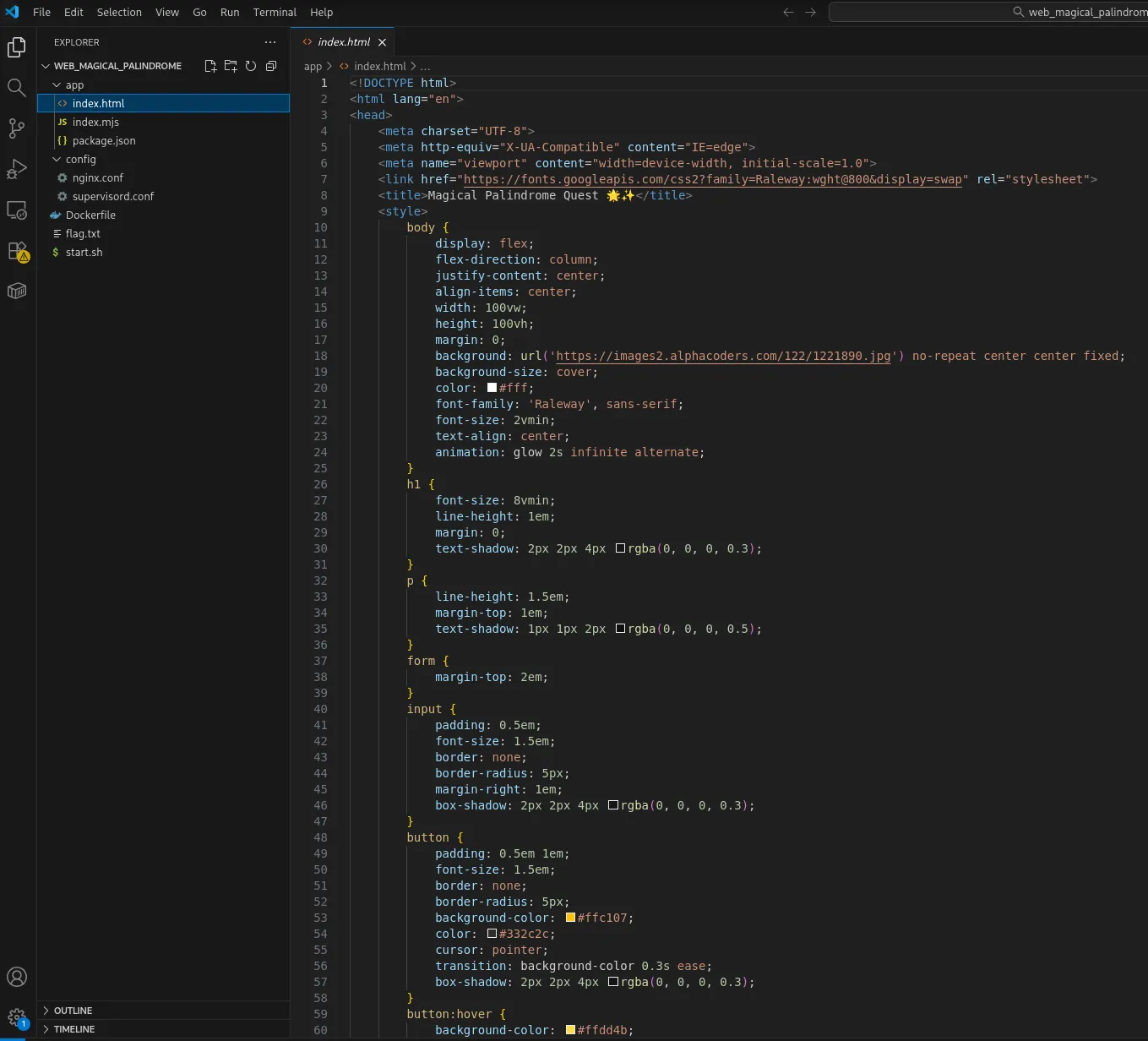
Task: Collapse the config folder
Action: click(x=80, y=160)
